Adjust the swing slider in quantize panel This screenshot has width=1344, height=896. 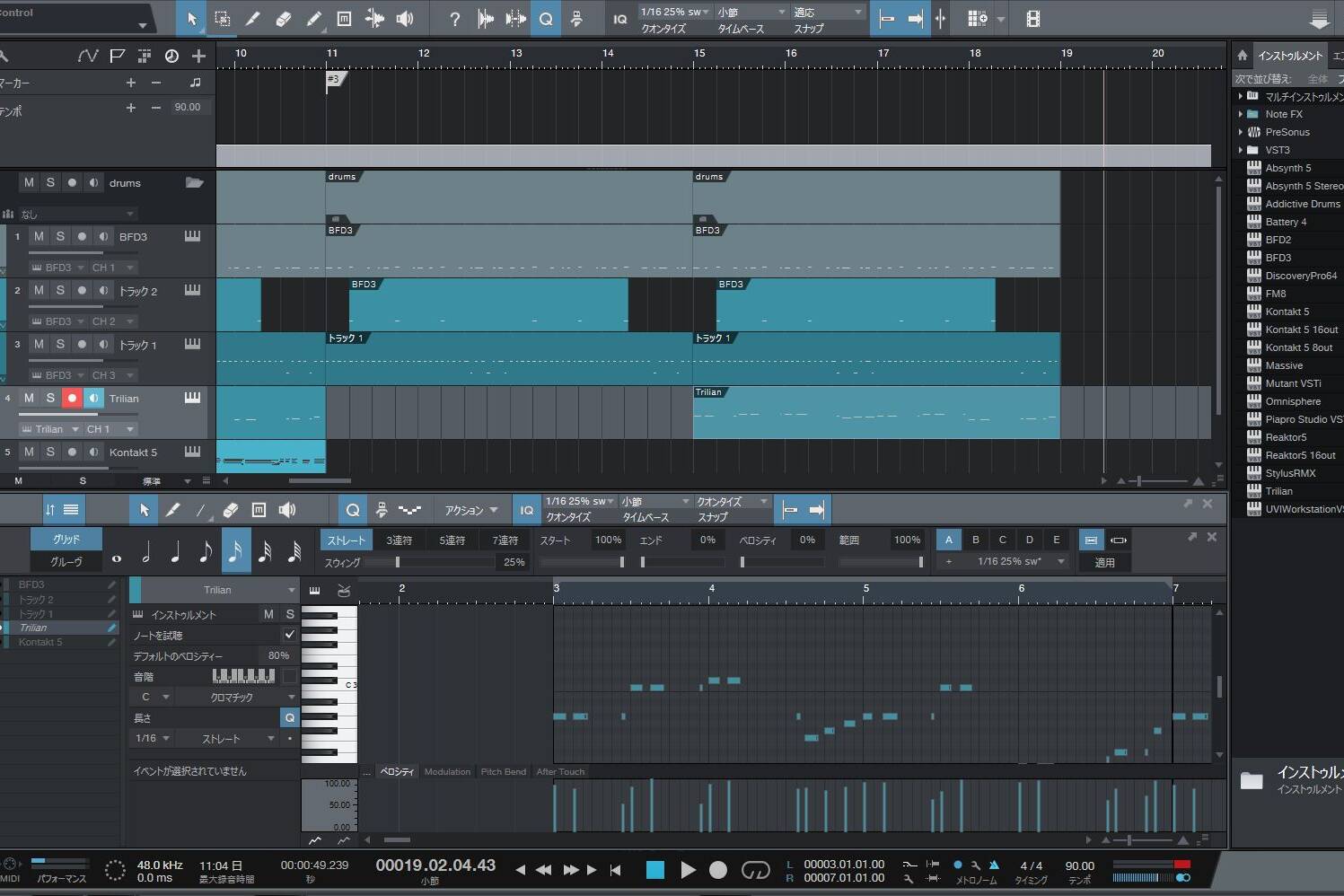(x=398, y=562)
